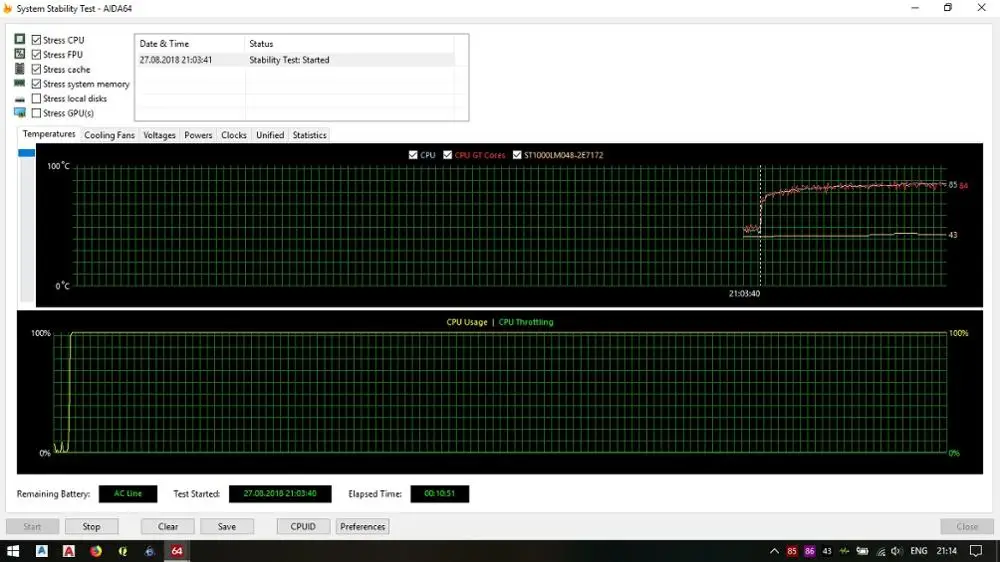Enable the Stress local disks checkbox
The width and height of the screenshot is (1000, 562).
[36, 98]
